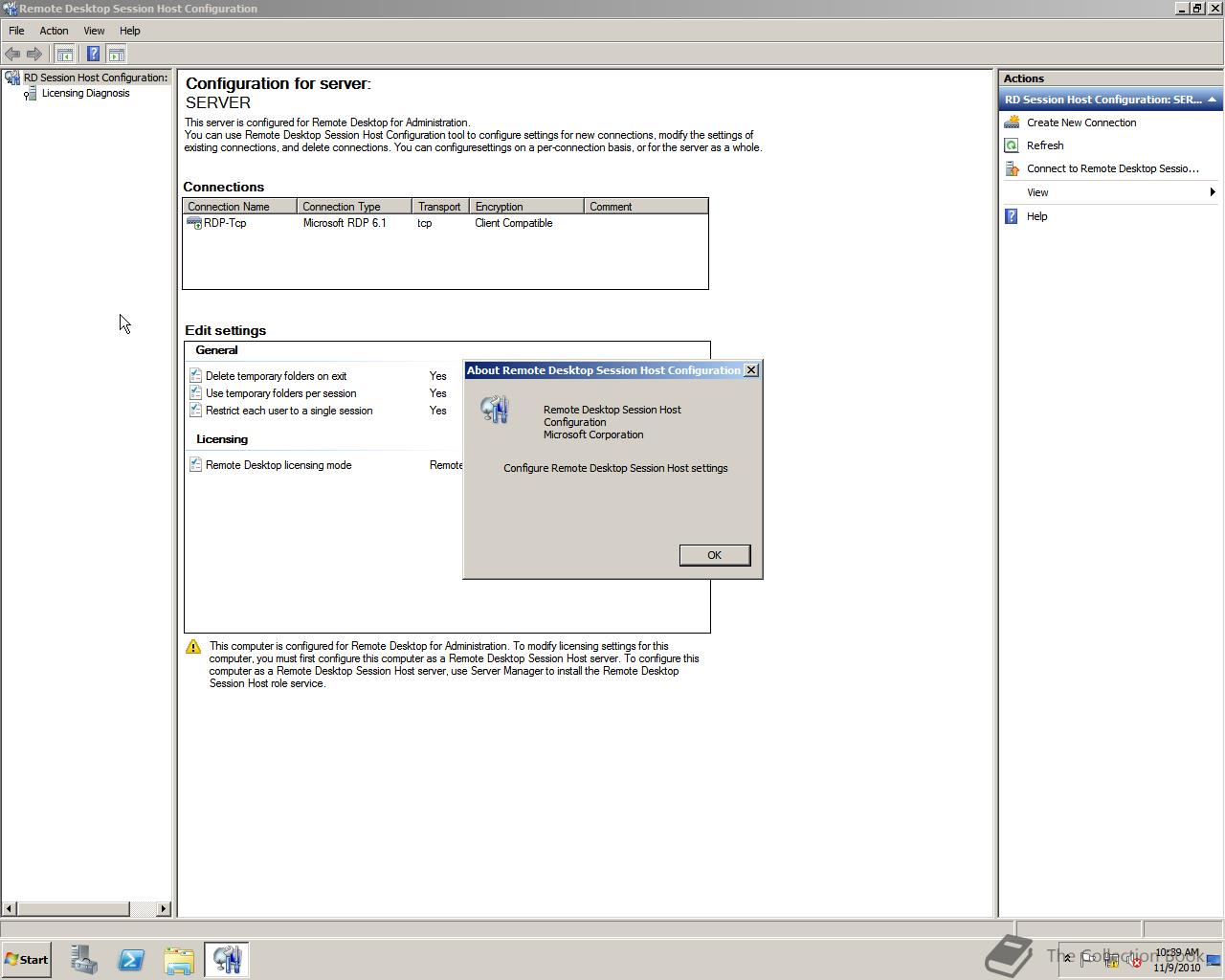Screen dimensions: 1225x980
Task: Show hidden system tray icons
Action: coord(1068,959)
